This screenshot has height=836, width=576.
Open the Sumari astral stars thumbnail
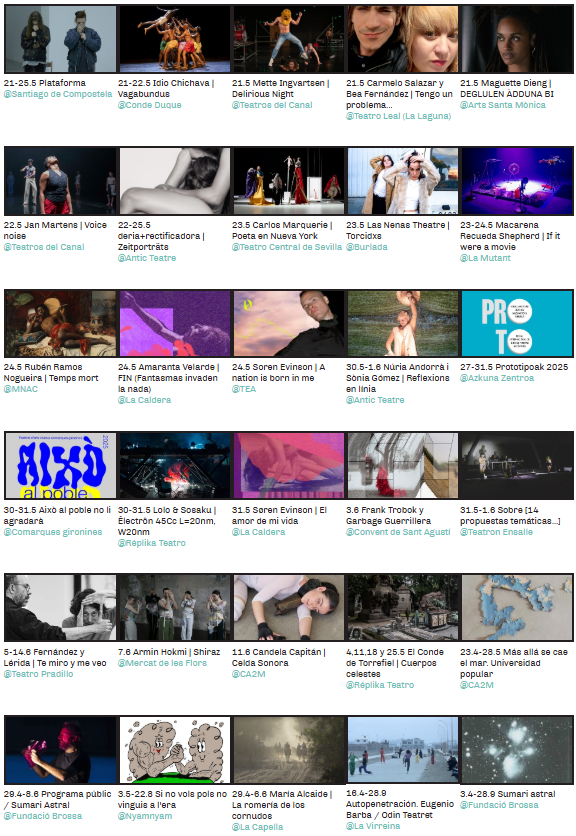(x=517, y=750)
